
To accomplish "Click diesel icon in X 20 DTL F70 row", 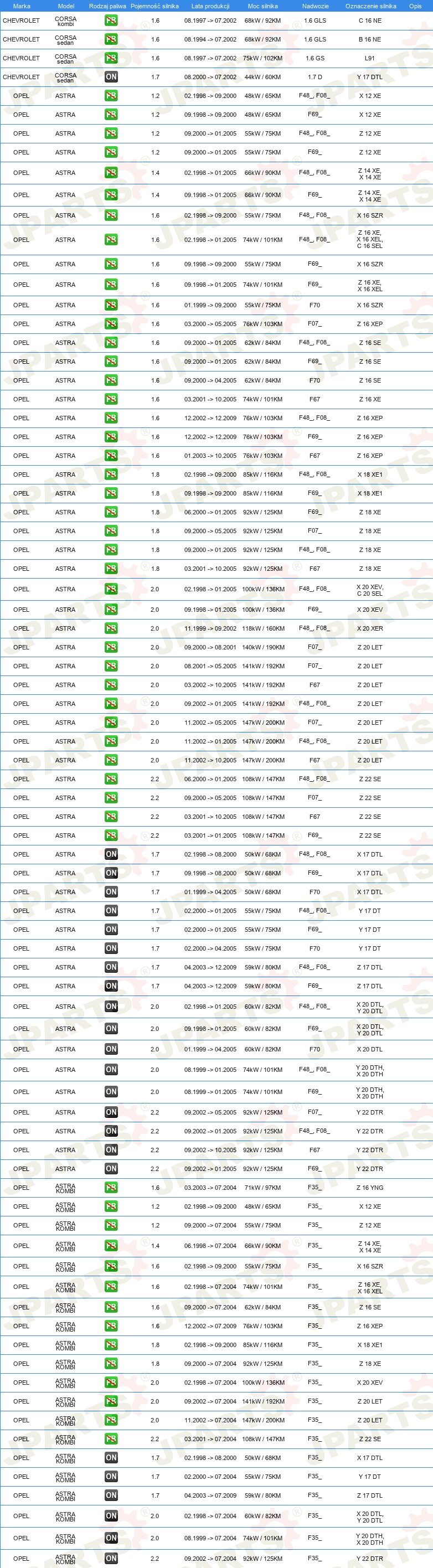I will coord(111,1049).
